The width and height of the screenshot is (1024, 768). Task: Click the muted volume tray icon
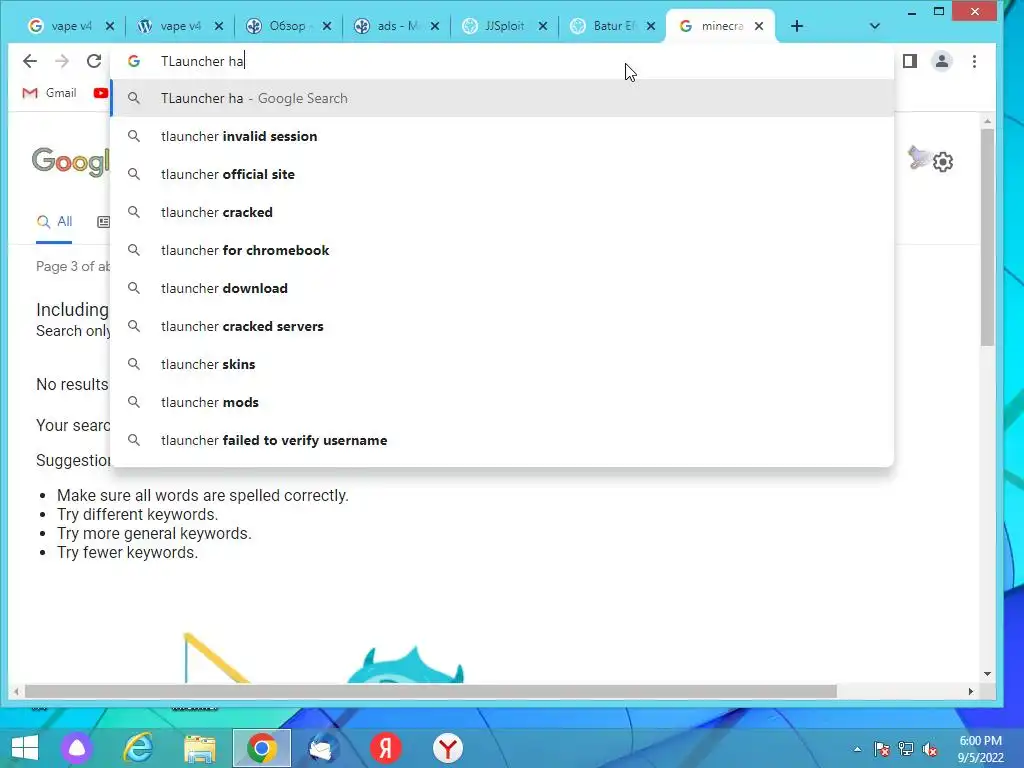point(930,749)
